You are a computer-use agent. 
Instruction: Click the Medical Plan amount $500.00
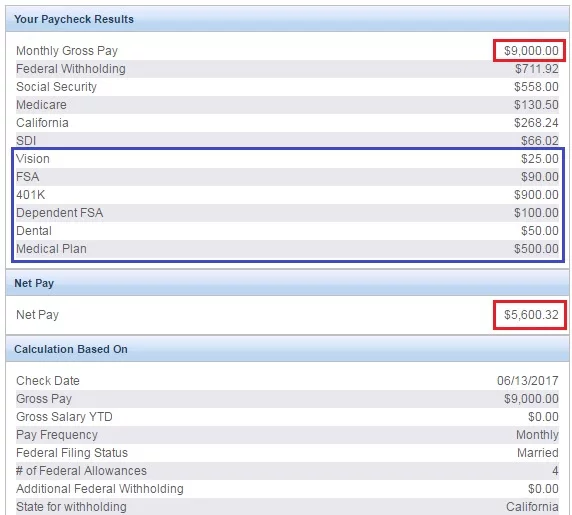point(536,249)
